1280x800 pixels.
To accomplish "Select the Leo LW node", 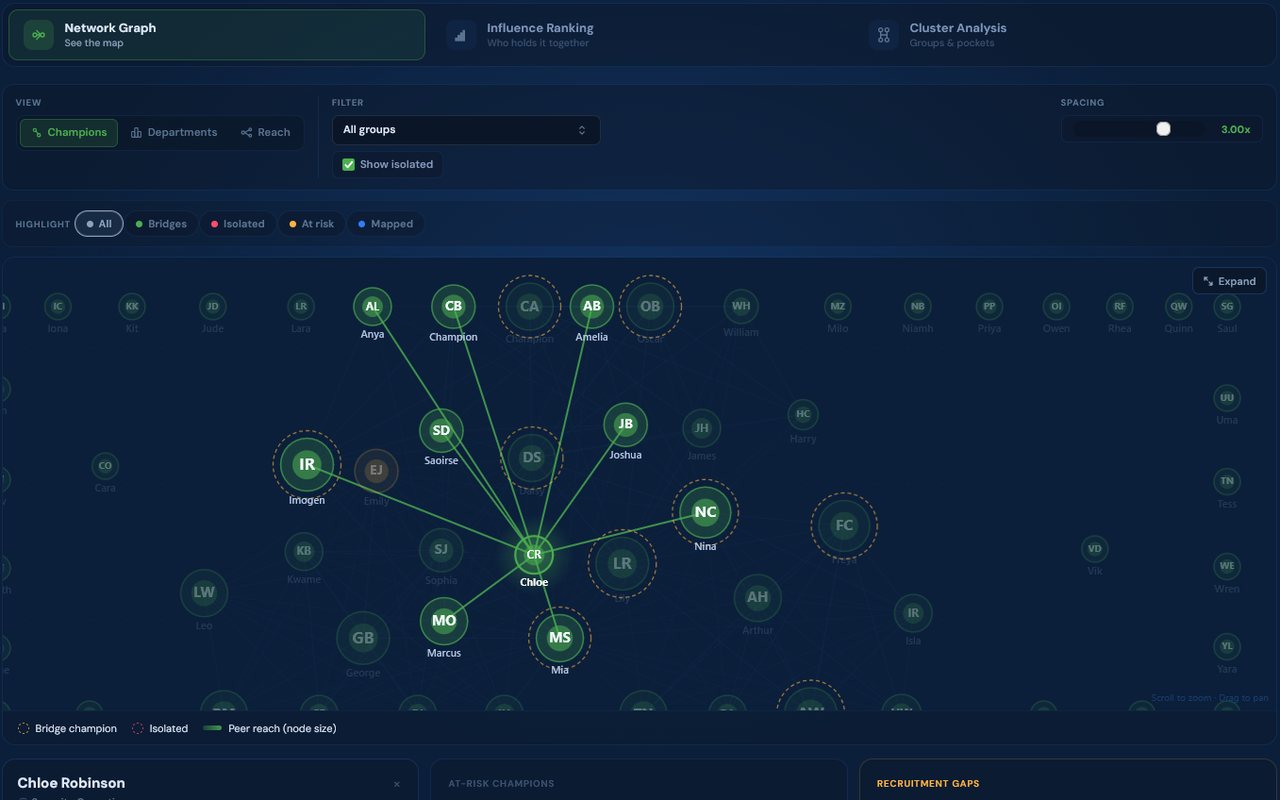I will (x=204, y=593).
